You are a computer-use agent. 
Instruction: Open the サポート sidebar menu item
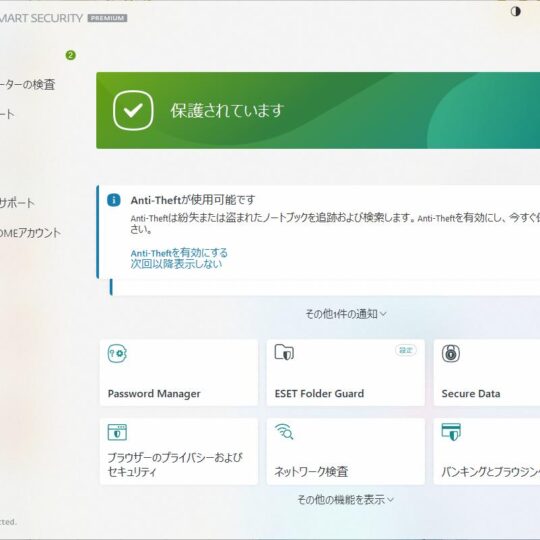pos(17,203)
